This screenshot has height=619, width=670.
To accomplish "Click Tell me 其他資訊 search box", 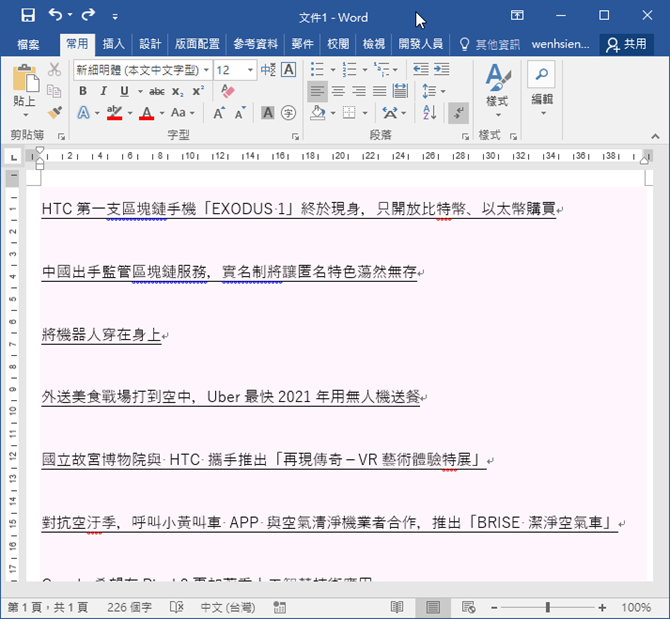I will [x=489, y=44].
